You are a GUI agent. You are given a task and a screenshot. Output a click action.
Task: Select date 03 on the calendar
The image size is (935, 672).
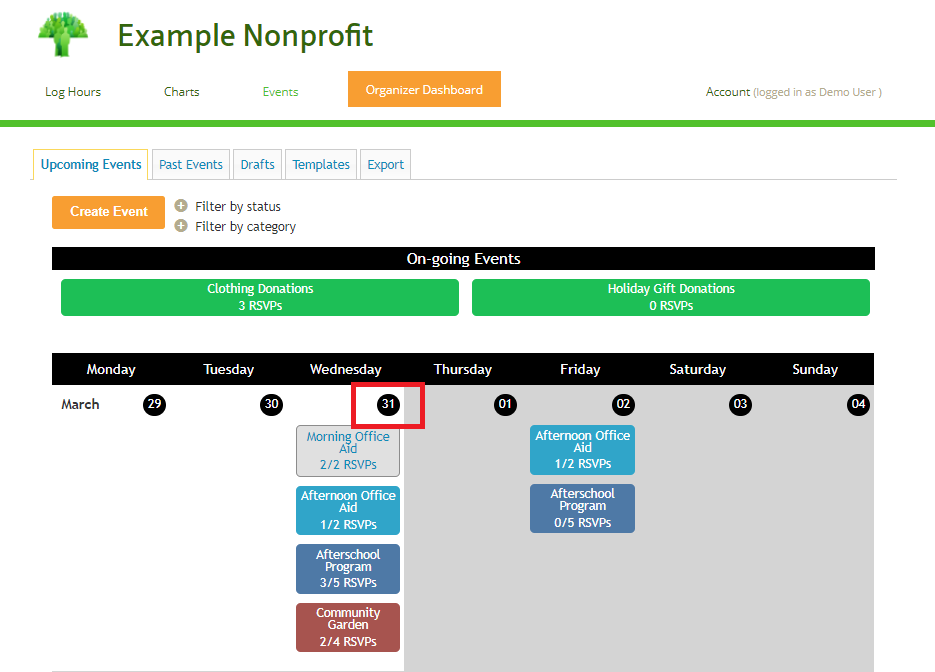(x=740, y=404)
